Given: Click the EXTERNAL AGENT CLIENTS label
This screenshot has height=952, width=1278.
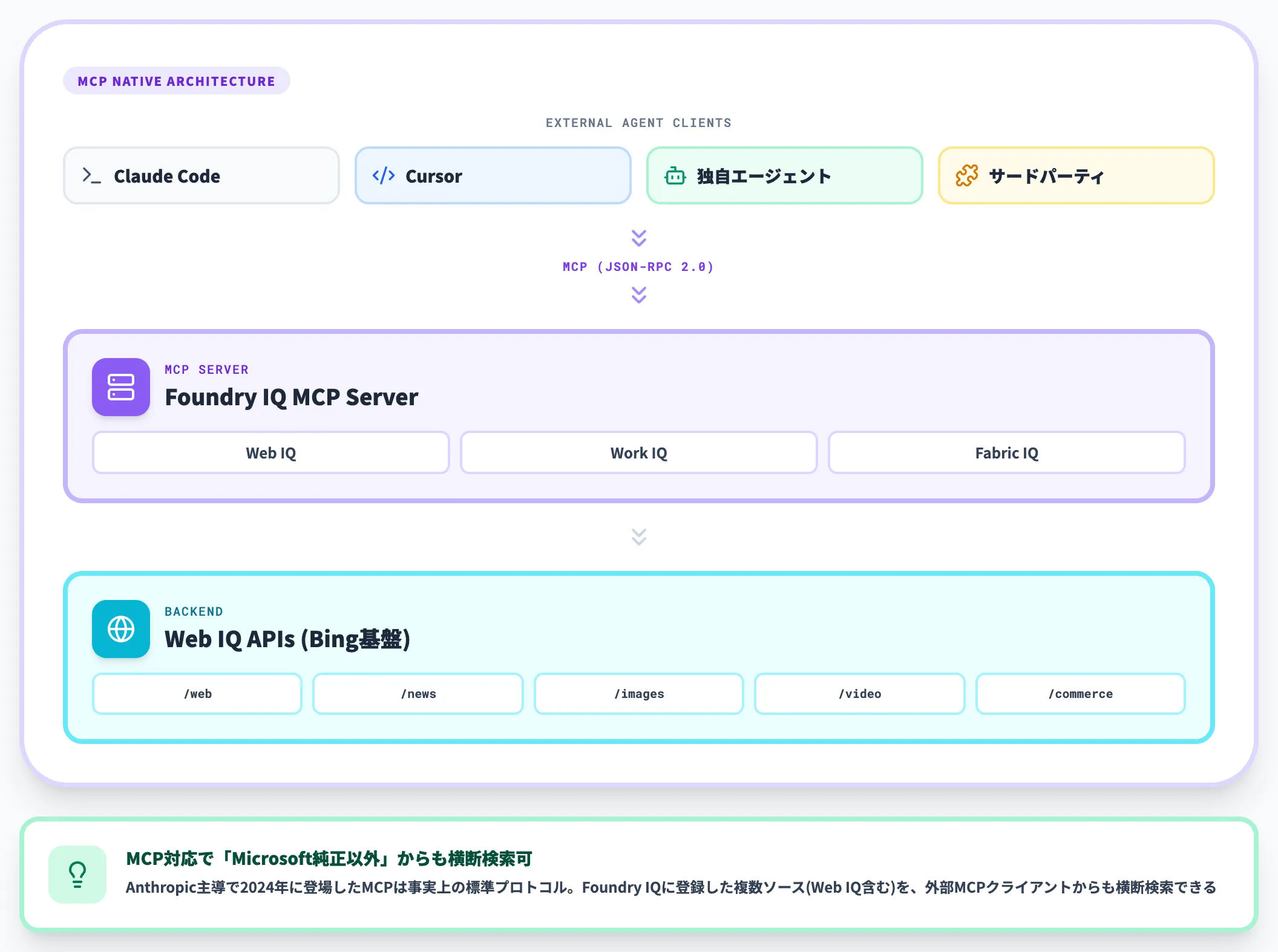Looking at the screenshot, I should pos(639,123).
